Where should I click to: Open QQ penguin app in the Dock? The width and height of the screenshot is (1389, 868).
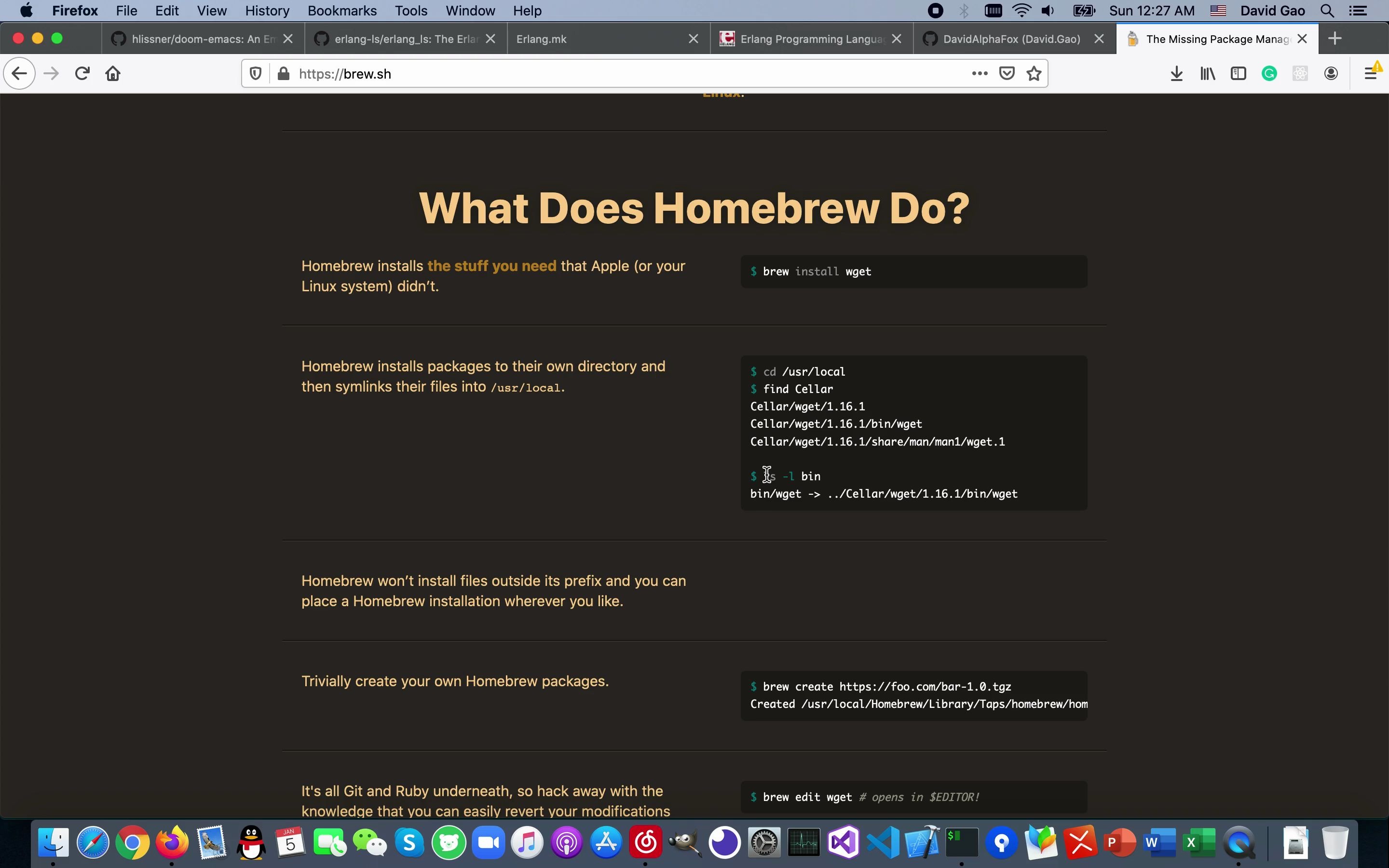(x=251, y=842)
